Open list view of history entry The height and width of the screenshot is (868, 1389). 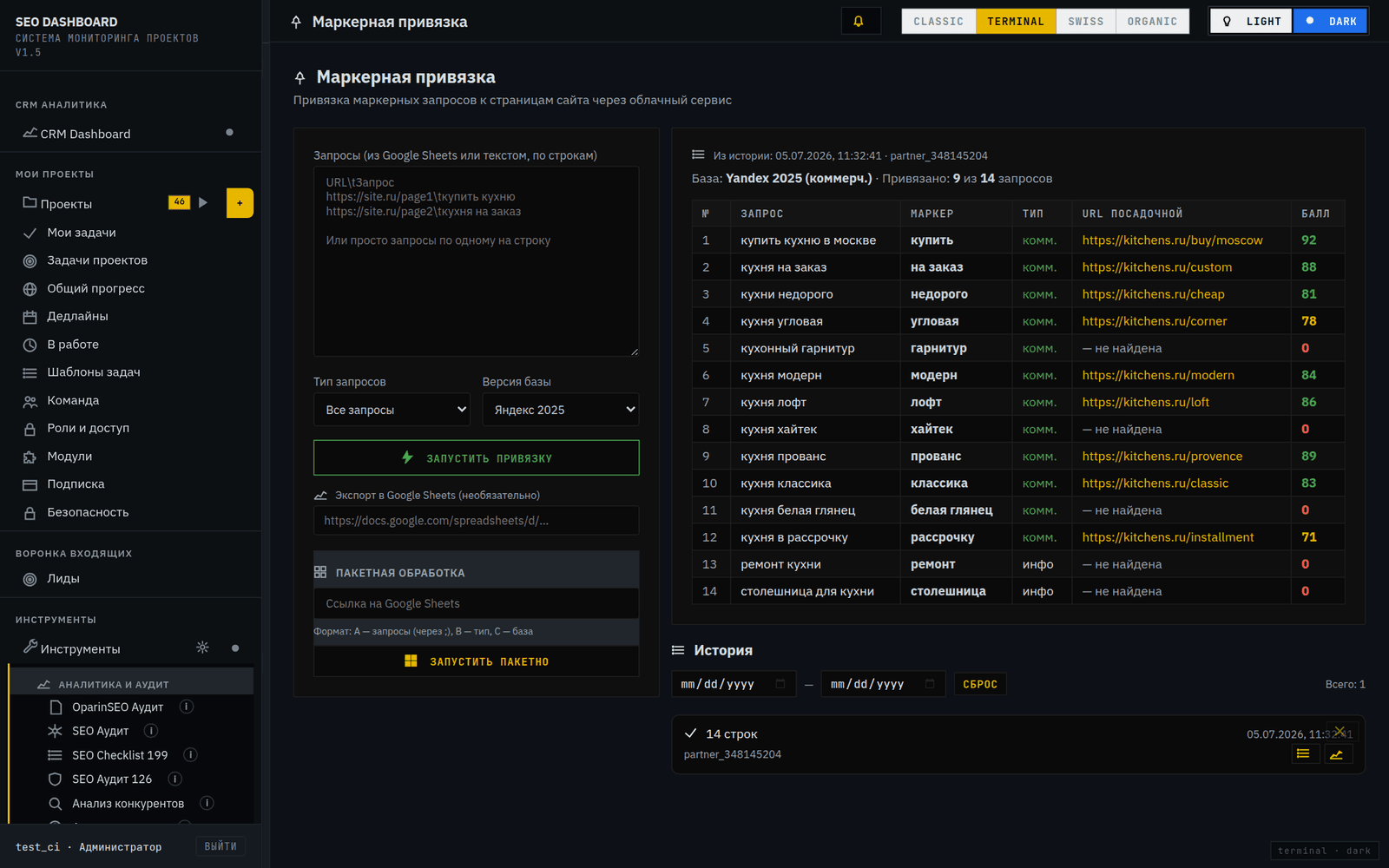tap(1303, 754)
